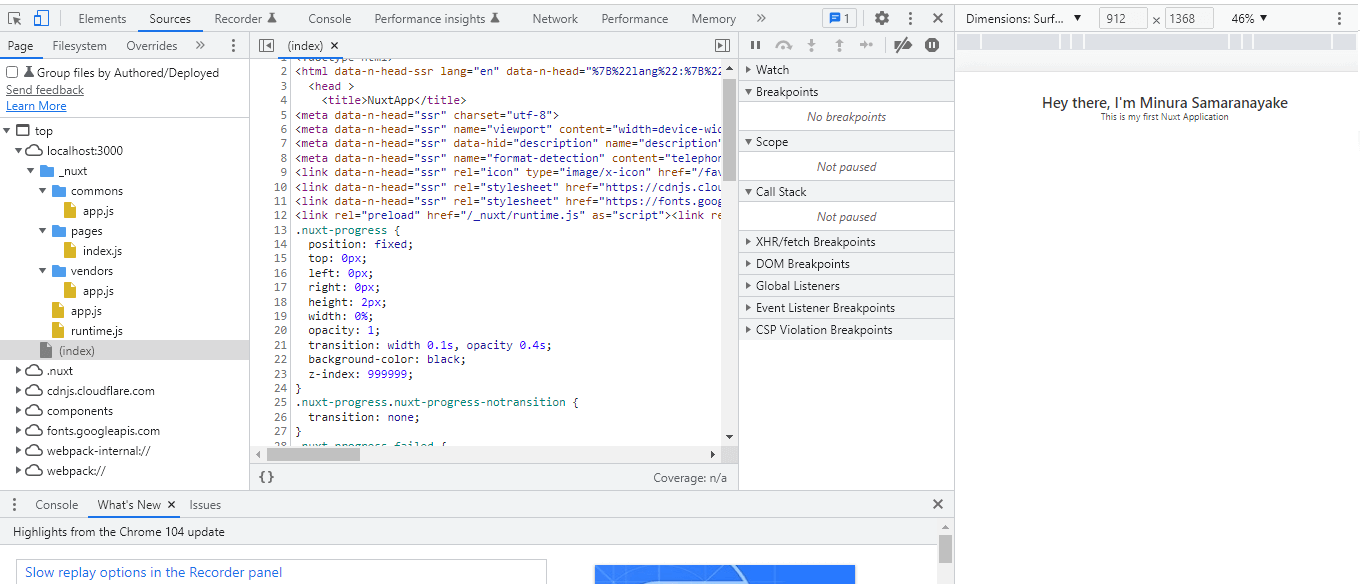Click the inspect element picker icon
Screen dimensions: 1360x584
click(x=15, y=18)
